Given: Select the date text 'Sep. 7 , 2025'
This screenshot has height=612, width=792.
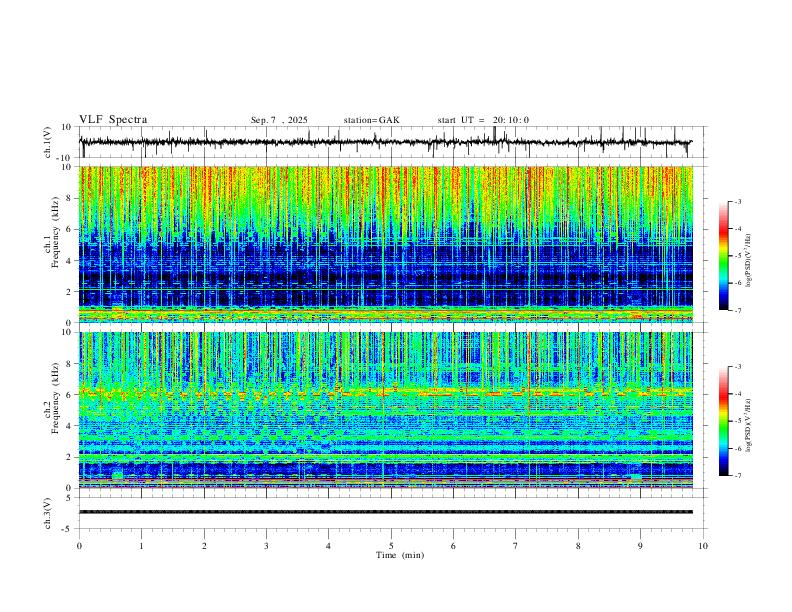Looking at the screenshot, I should click(x=279, y=120).
